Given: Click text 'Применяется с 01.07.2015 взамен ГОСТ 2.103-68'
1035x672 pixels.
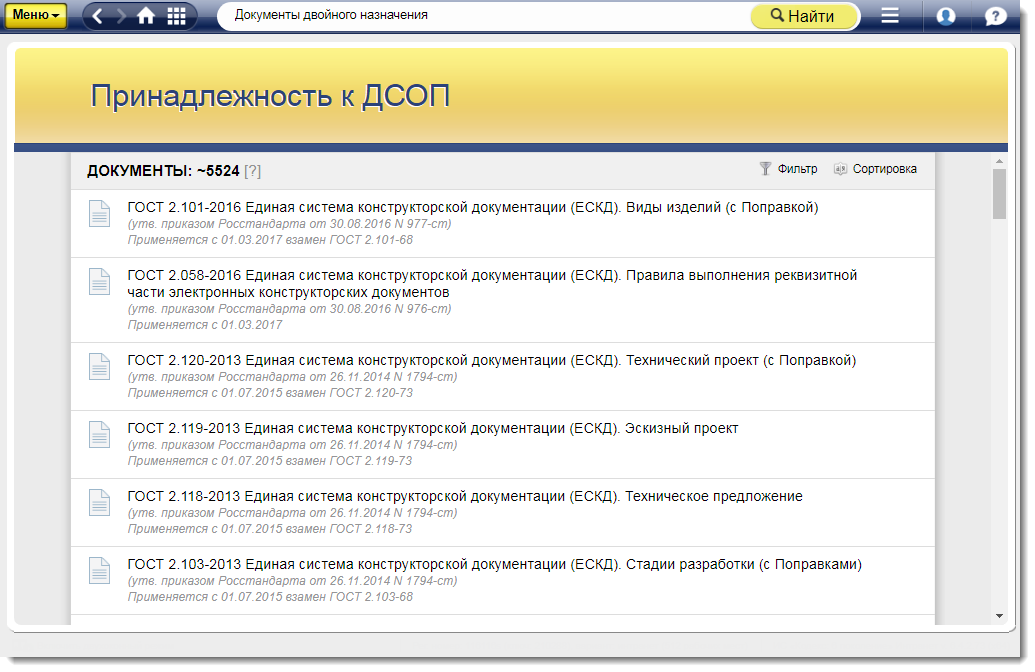Looking at the screenshot, I should click(270, 597).
